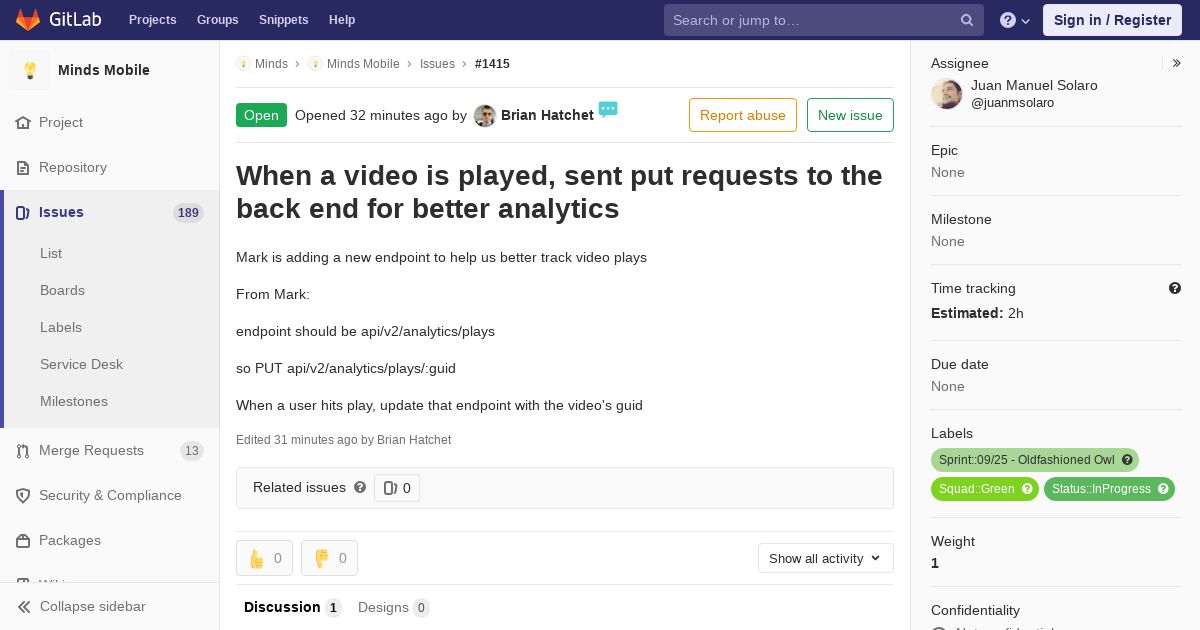This screenshot has width=1200, height=630.
Task: Click the Minds Mobile lightbulb avatar
Action: [30, 70]
